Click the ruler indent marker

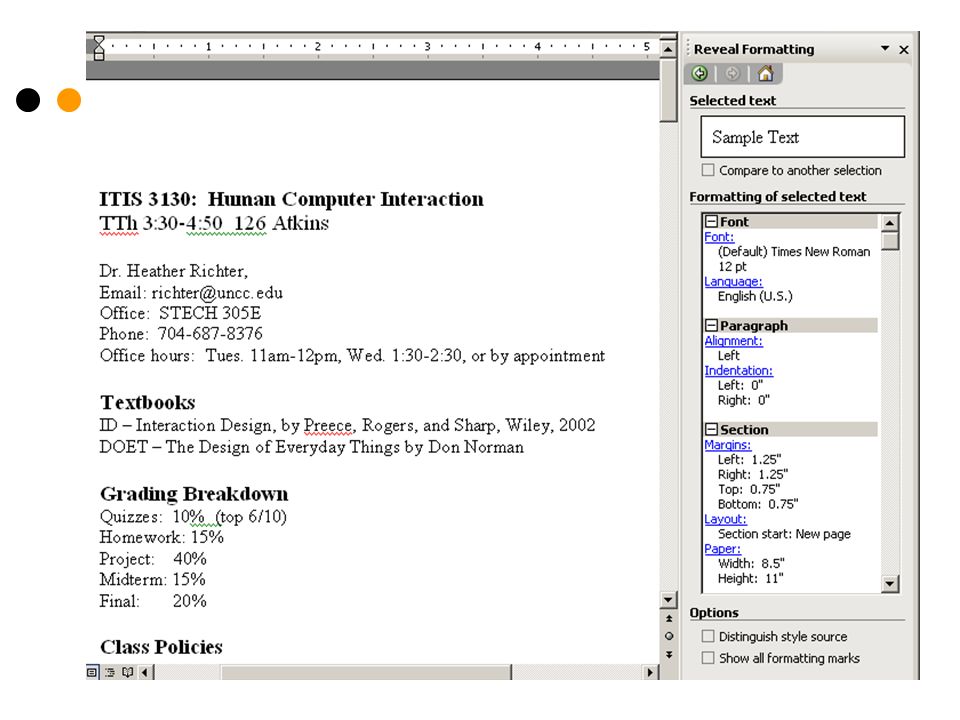coord(99,48)
